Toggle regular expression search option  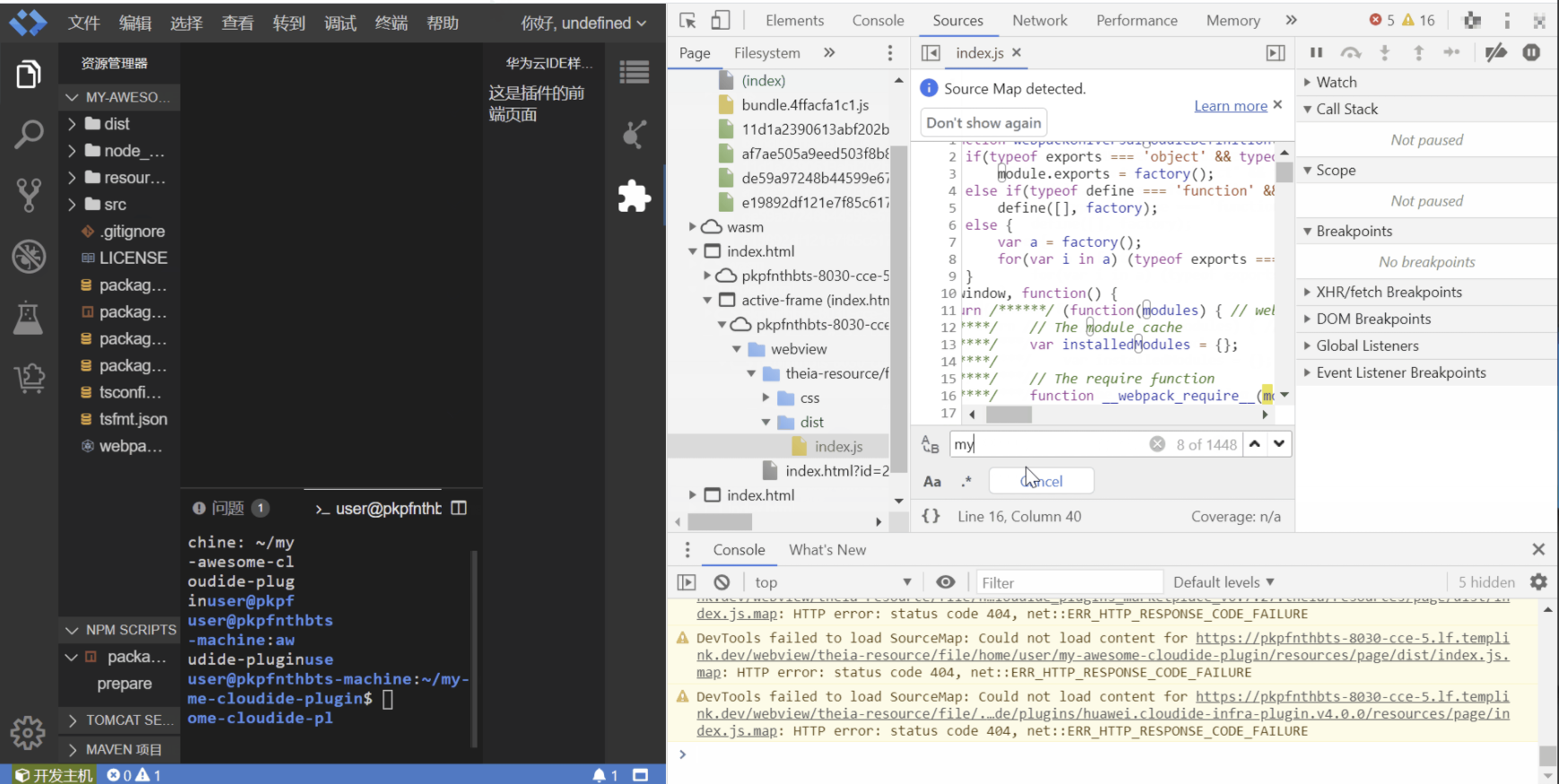tap(967, 482)
